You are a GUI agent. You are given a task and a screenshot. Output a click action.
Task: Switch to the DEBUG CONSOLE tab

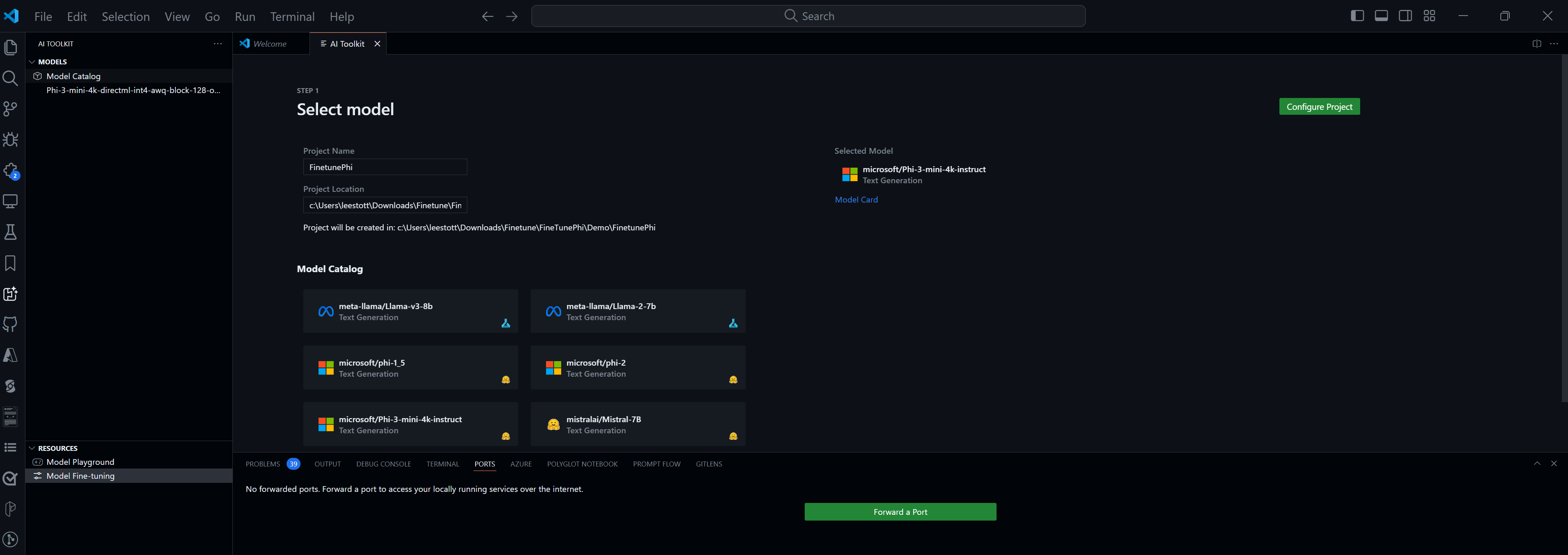[x=383, y=464]
